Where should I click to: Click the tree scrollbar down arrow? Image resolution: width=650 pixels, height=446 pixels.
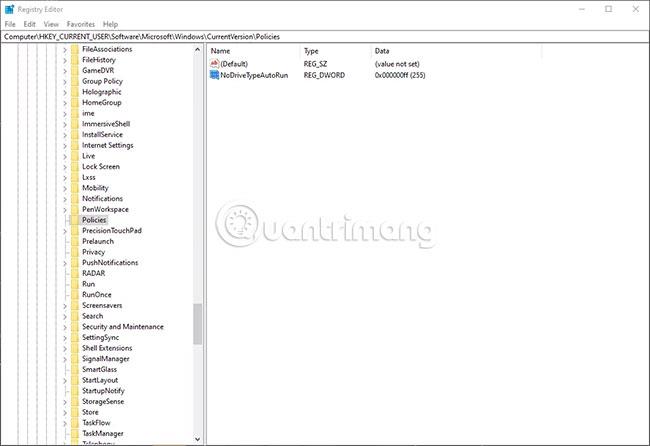197,439
